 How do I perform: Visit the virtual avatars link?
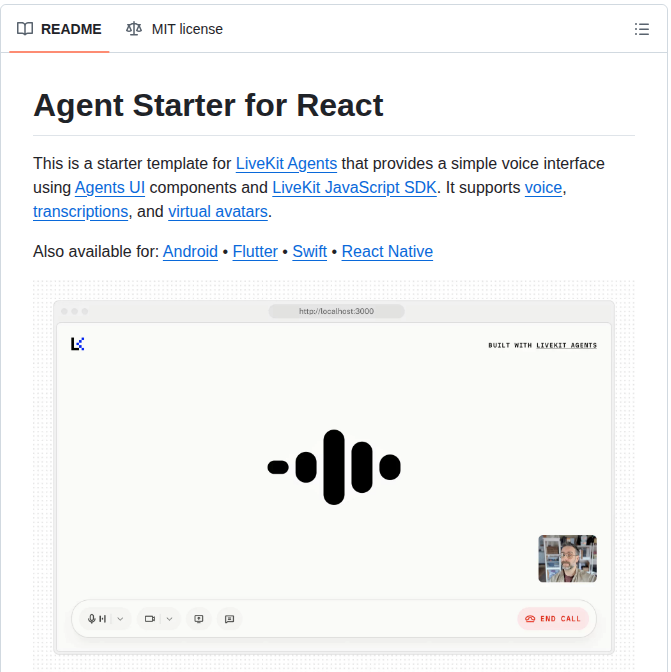pos(218,212)
